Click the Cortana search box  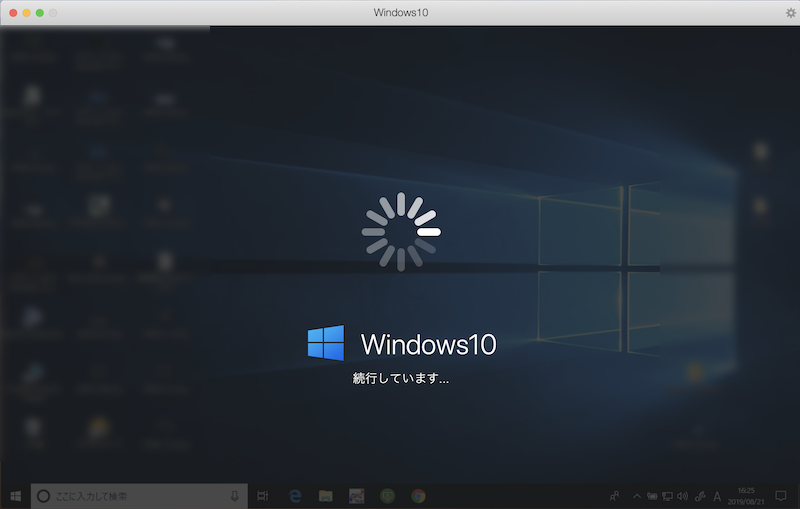coord(130,496)
